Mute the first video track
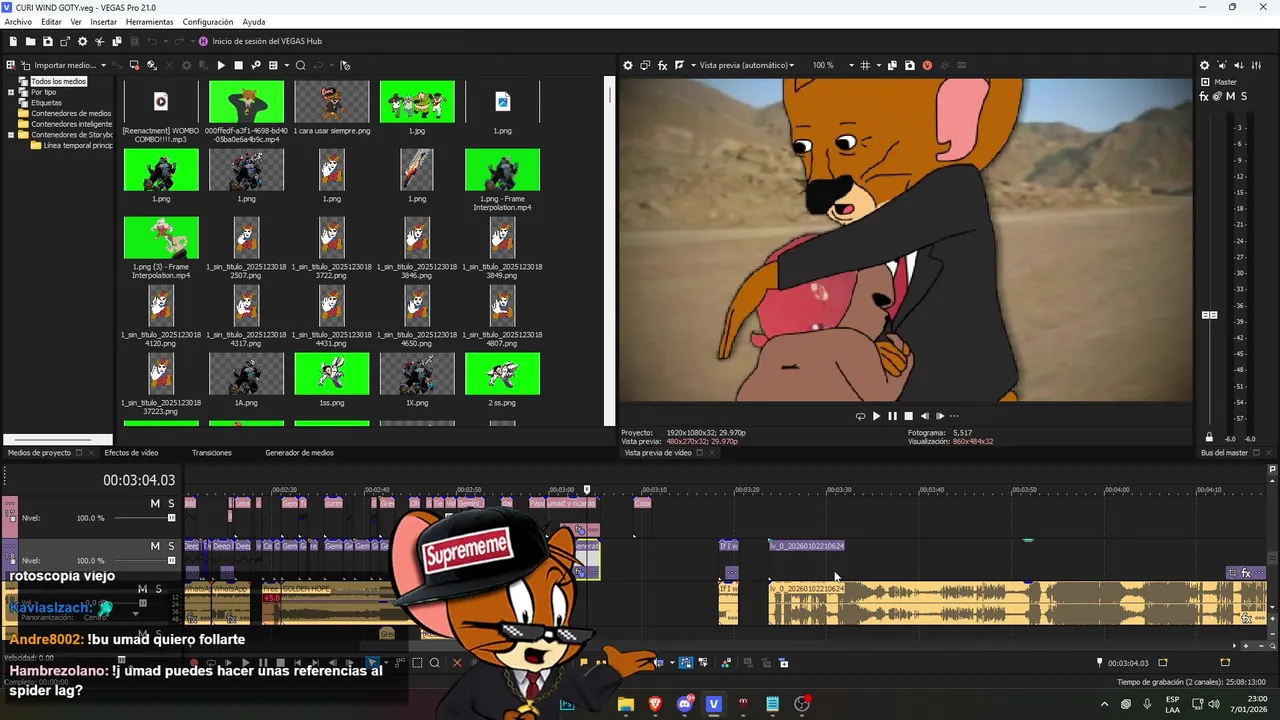1280x720 pixels. click(x=155, y=503)
